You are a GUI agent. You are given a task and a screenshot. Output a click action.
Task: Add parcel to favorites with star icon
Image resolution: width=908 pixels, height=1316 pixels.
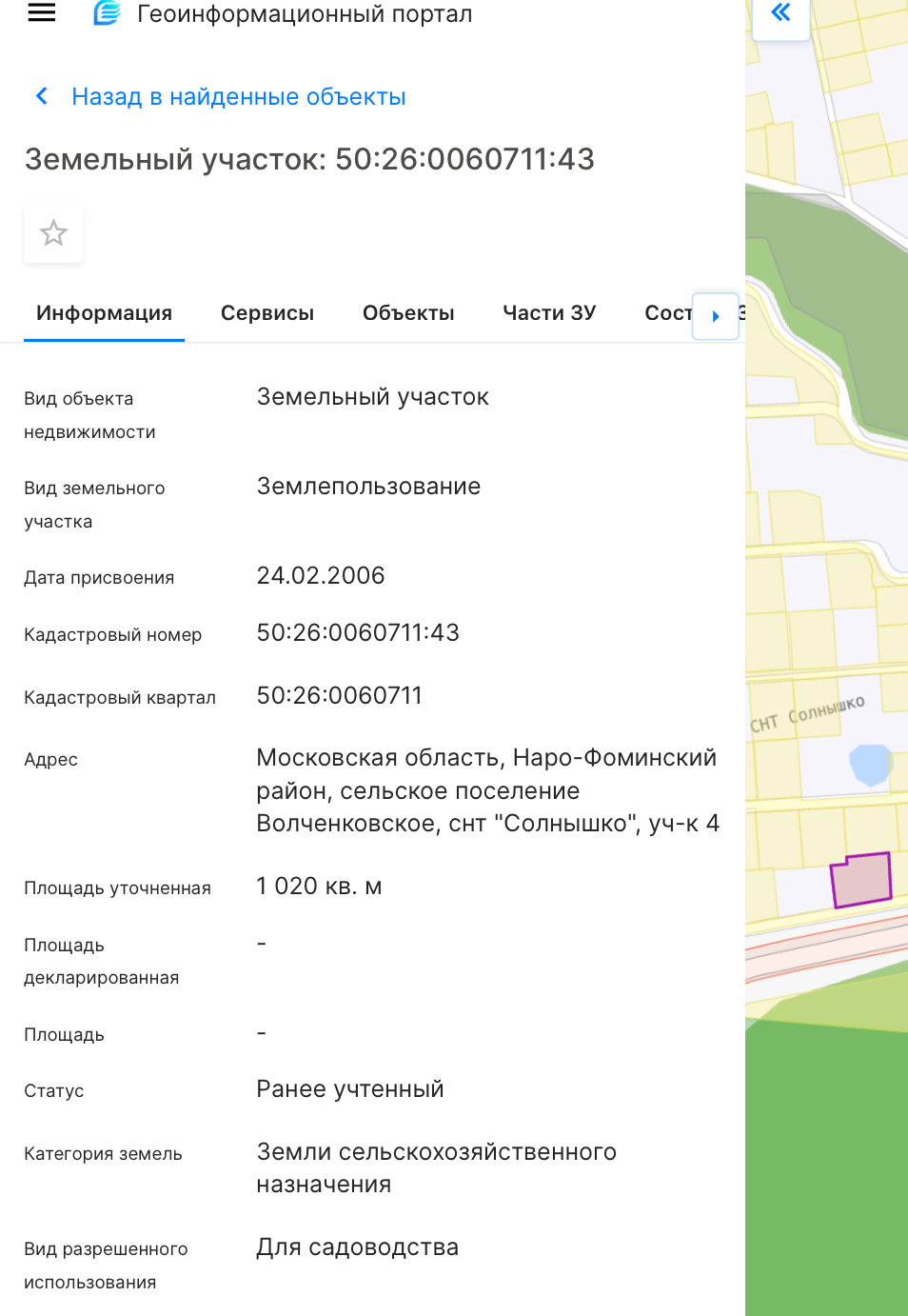[x=53, y=233]
